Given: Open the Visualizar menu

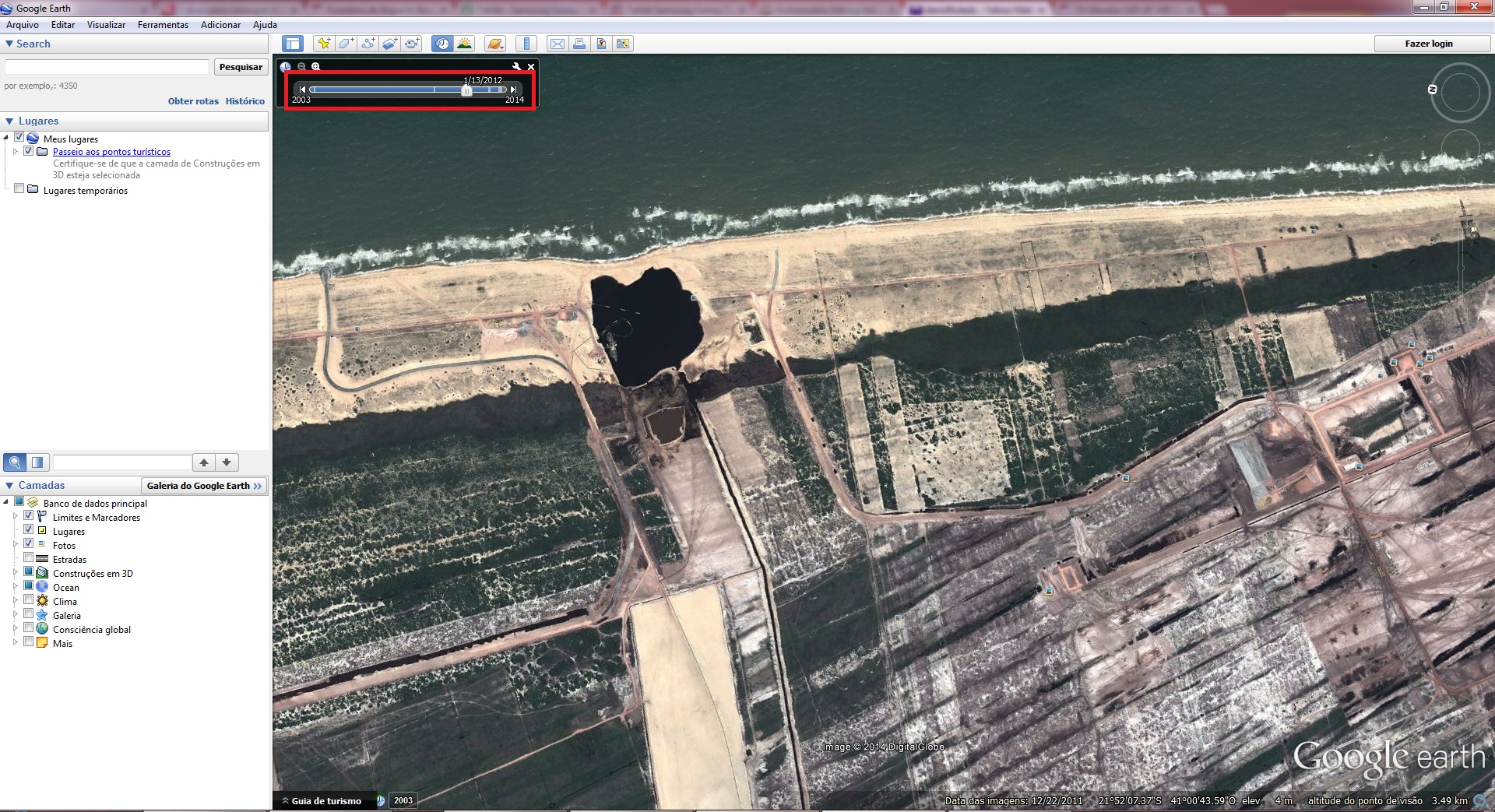Looking at the screenshot, I should pyautogui.click(x=106, y=25).
